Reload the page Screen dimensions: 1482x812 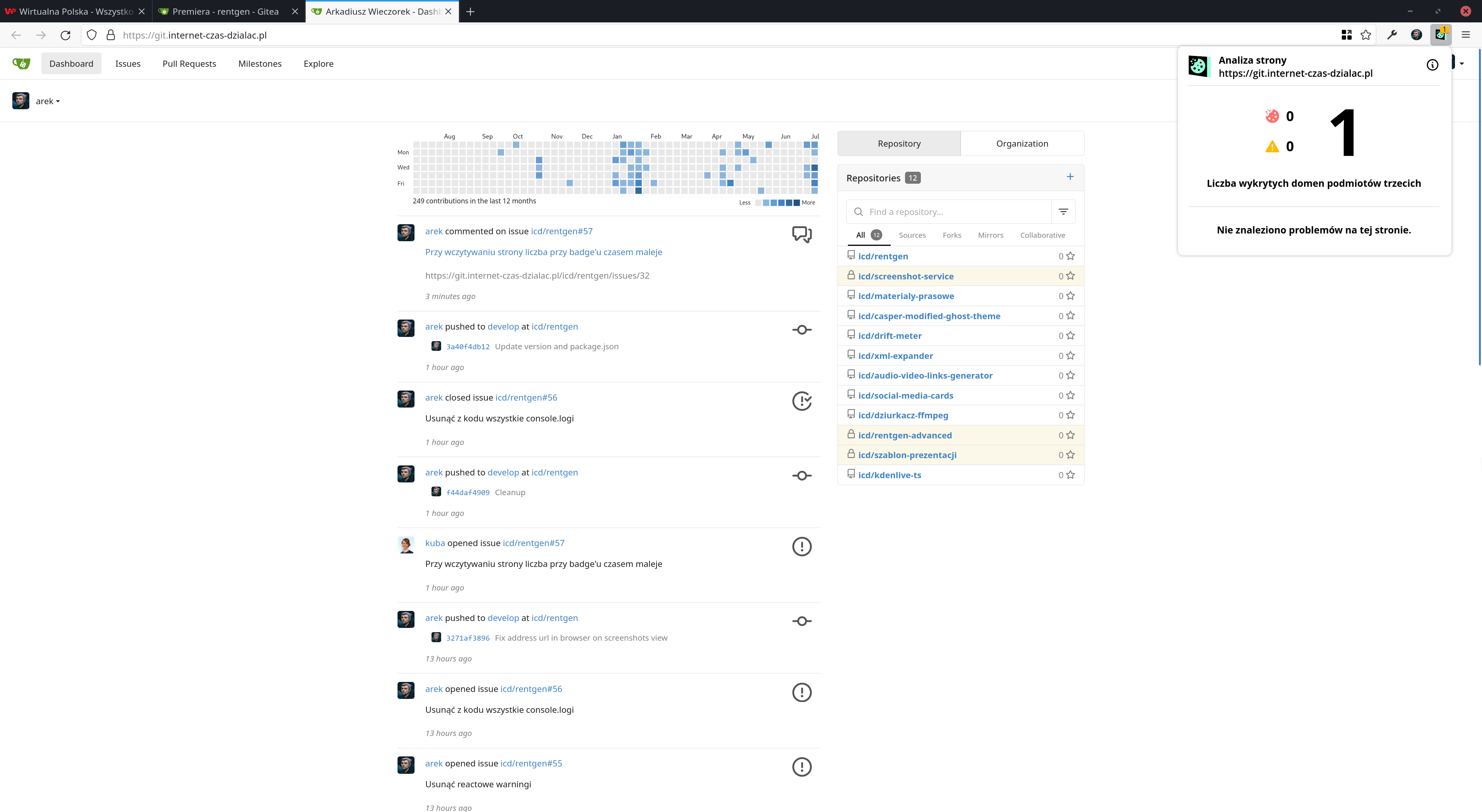coord(66,35)
